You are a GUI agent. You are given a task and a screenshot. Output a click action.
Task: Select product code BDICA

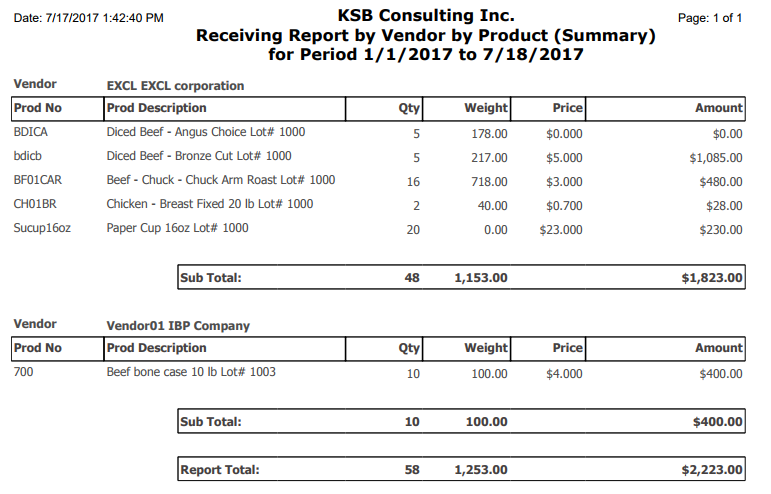(x=30, y=132)
